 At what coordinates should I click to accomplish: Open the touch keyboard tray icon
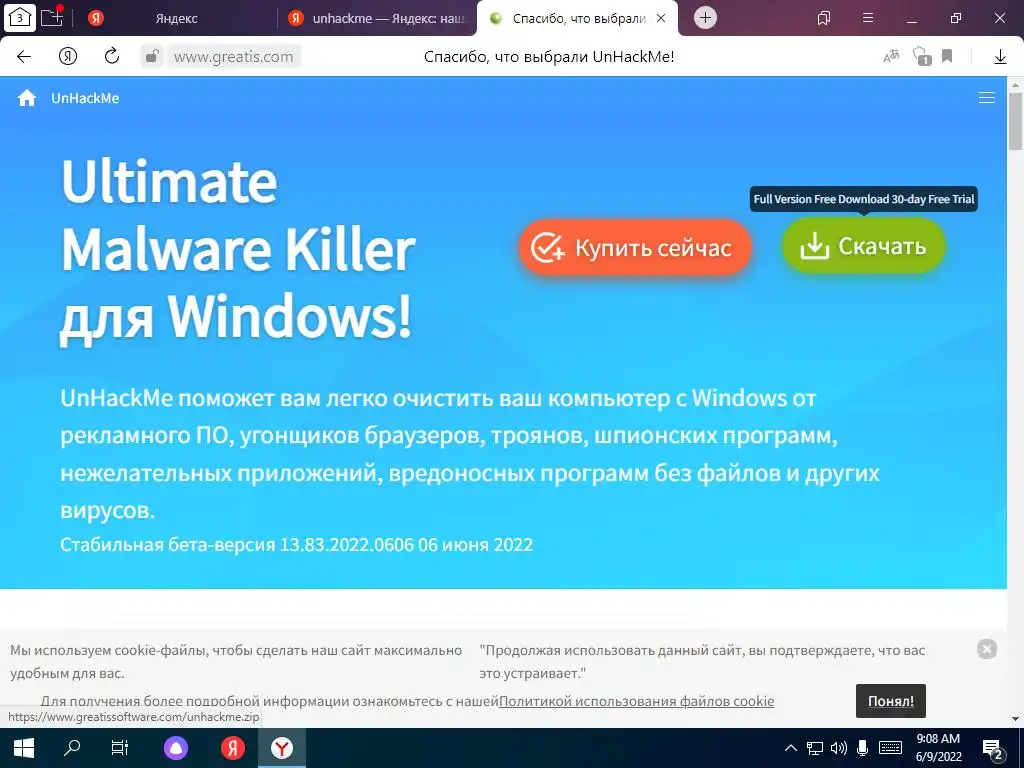pos(890,748)
